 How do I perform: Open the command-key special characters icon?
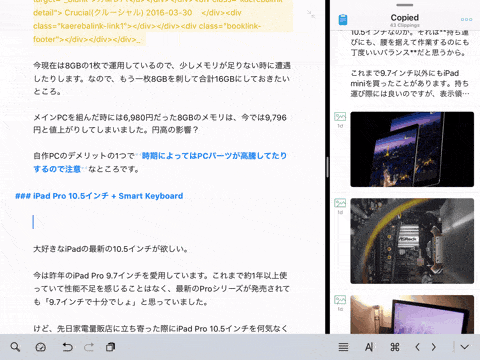tap(395, 347)
